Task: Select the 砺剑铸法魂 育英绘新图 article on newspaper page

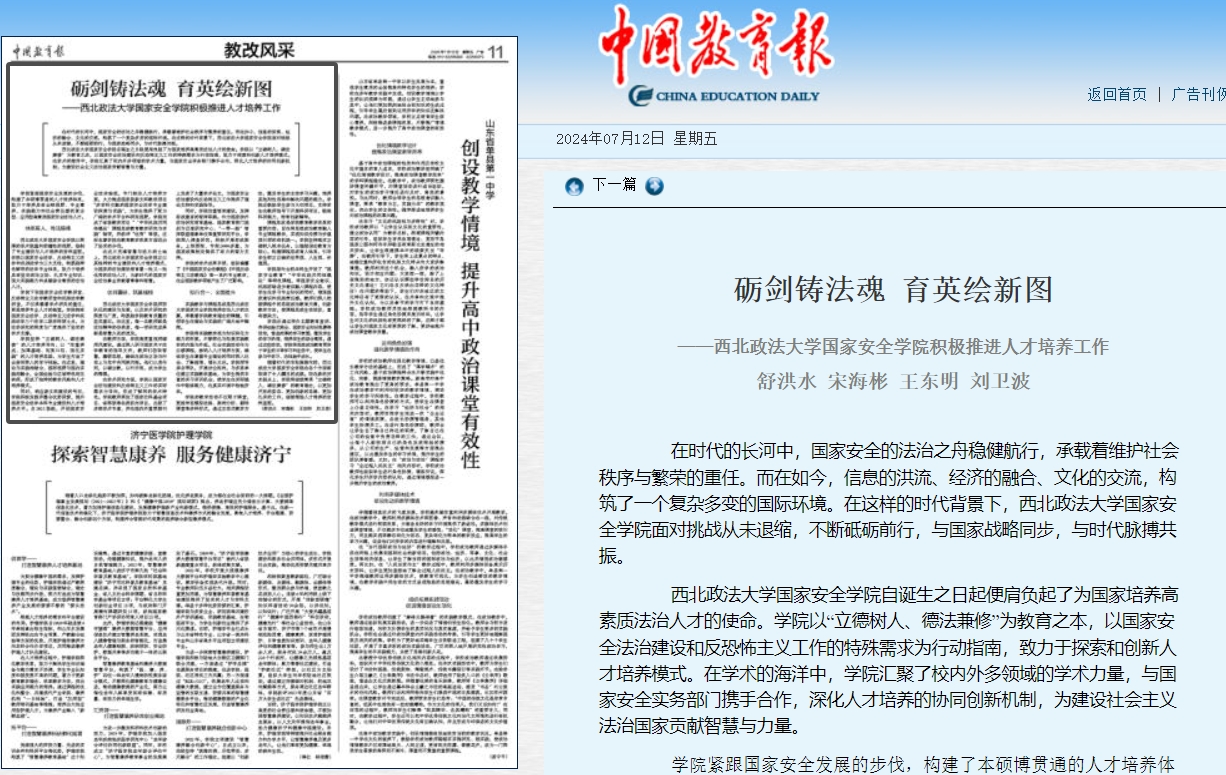Action: point(171,240)
